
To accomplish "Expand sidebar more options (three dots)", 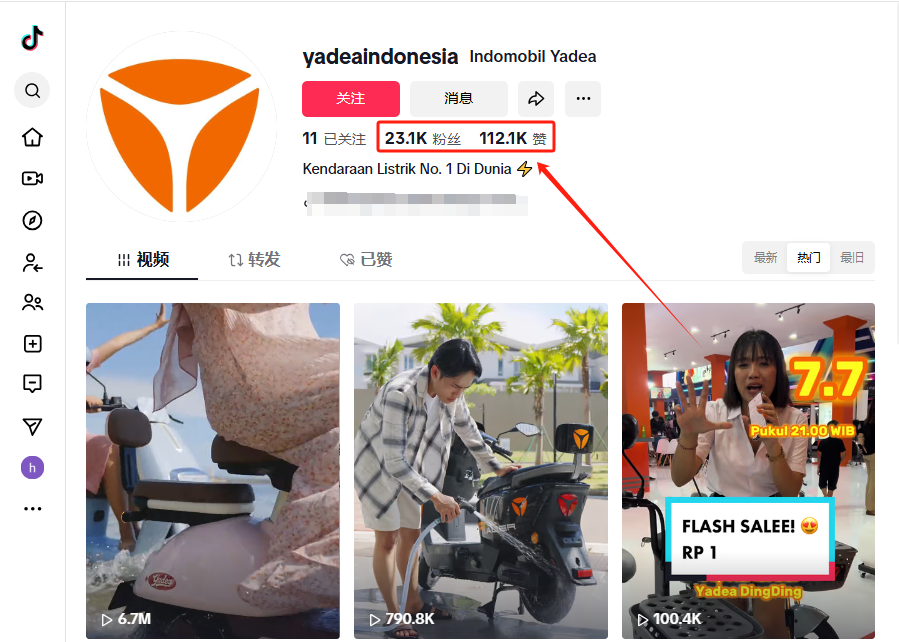I will (x=32, y=508).
